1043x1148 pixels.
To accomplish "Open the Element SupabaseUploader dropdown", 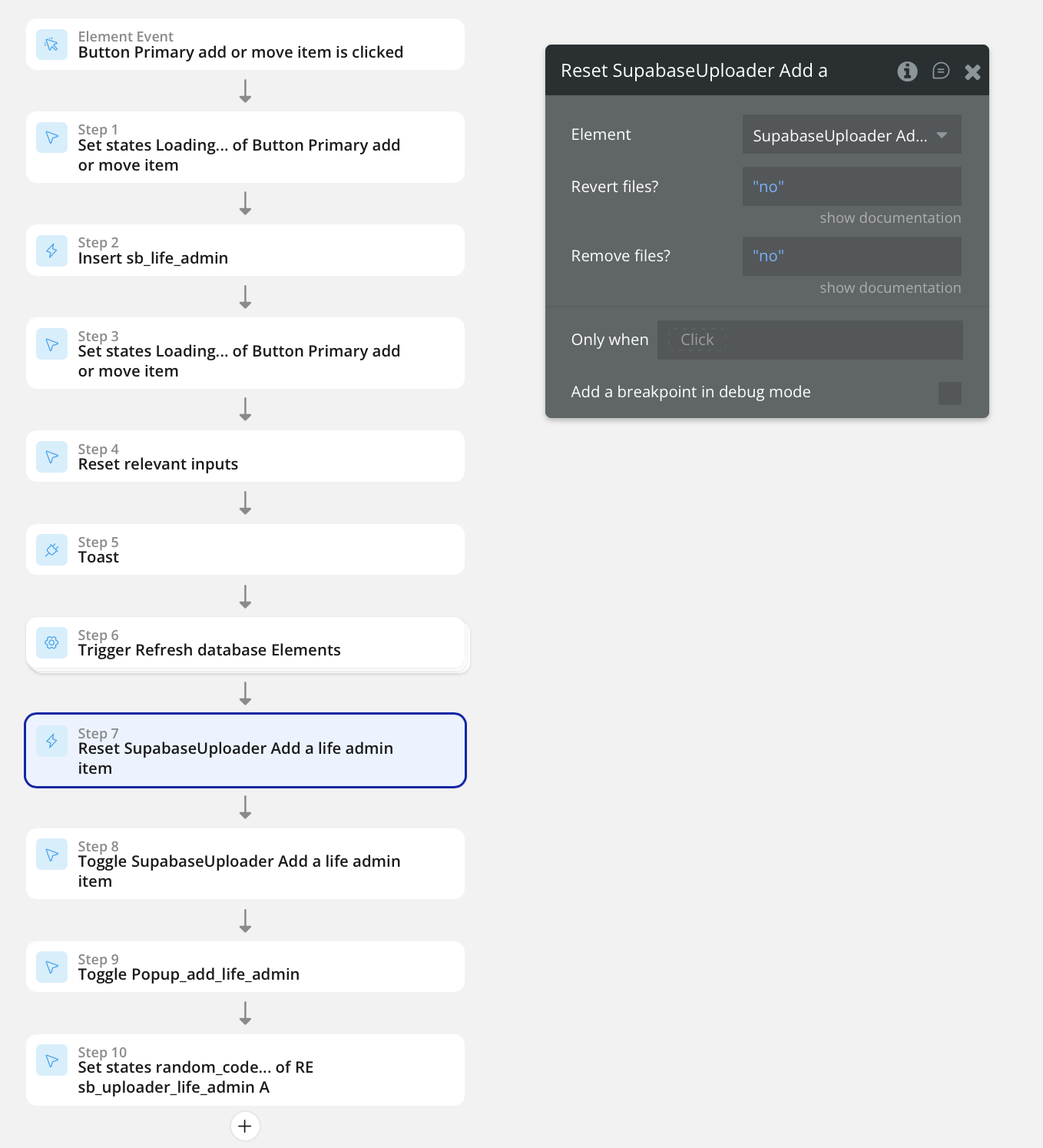I will [x=852, y=135].
